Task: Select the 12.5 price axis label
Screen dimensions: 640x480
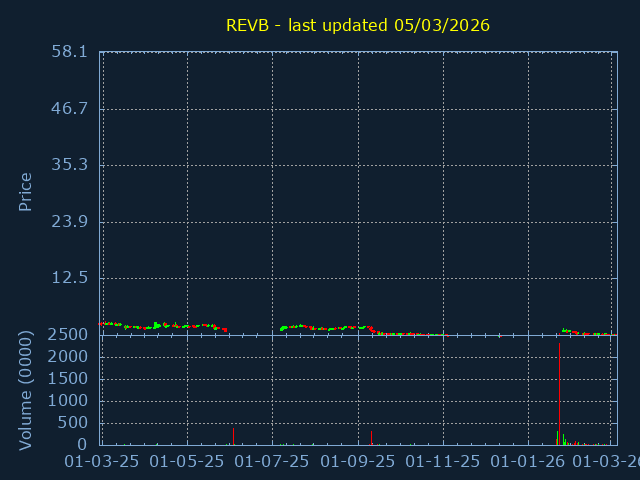Action: 69,277
